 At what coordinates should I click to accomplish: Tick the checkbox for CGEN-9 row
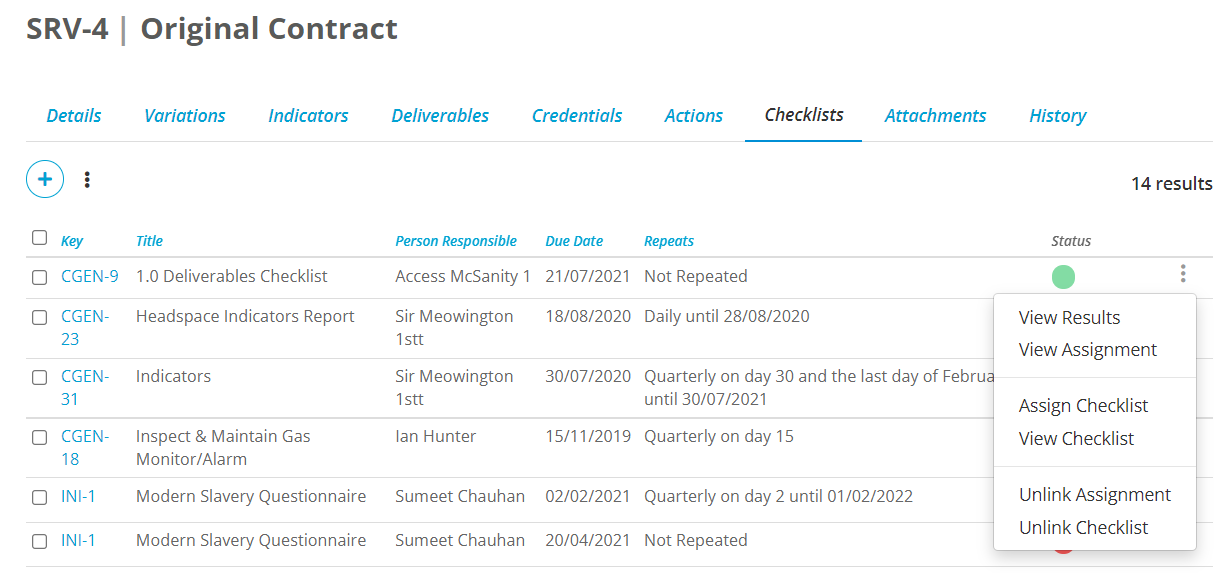pyautogui.click(x=39, y=277)
